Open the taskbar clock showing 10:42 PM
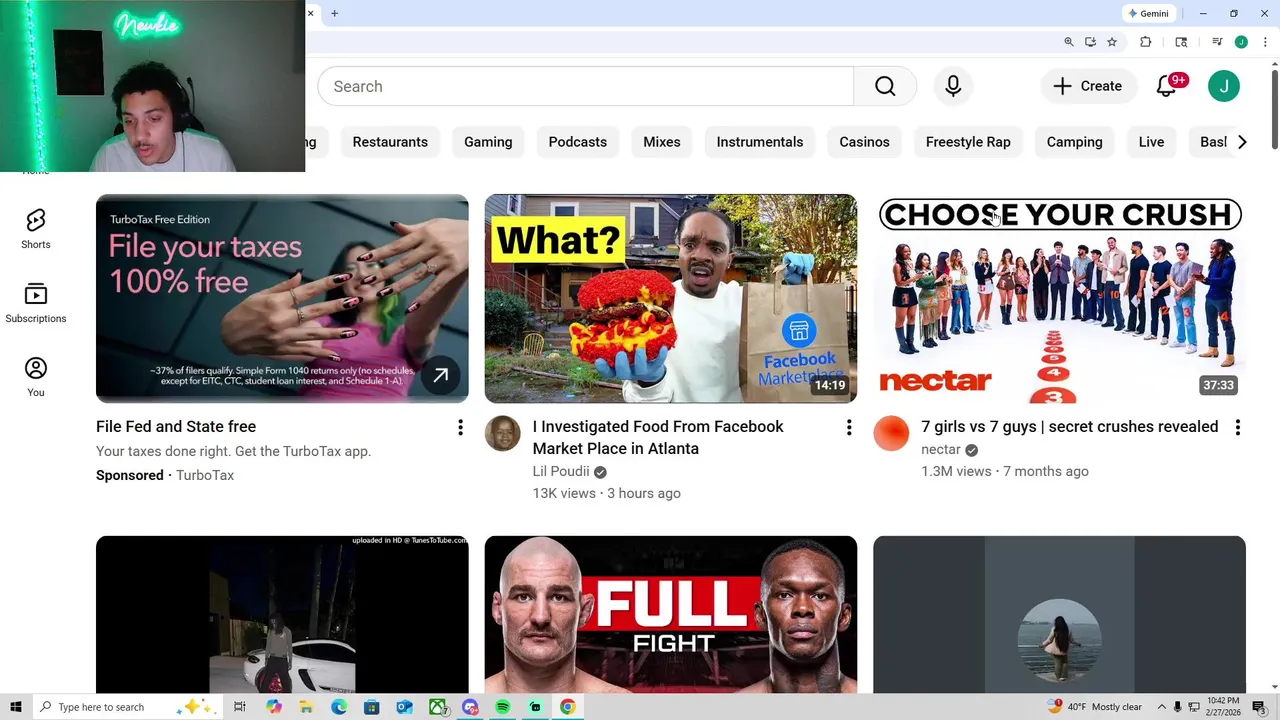 [x=1224, y=707]
